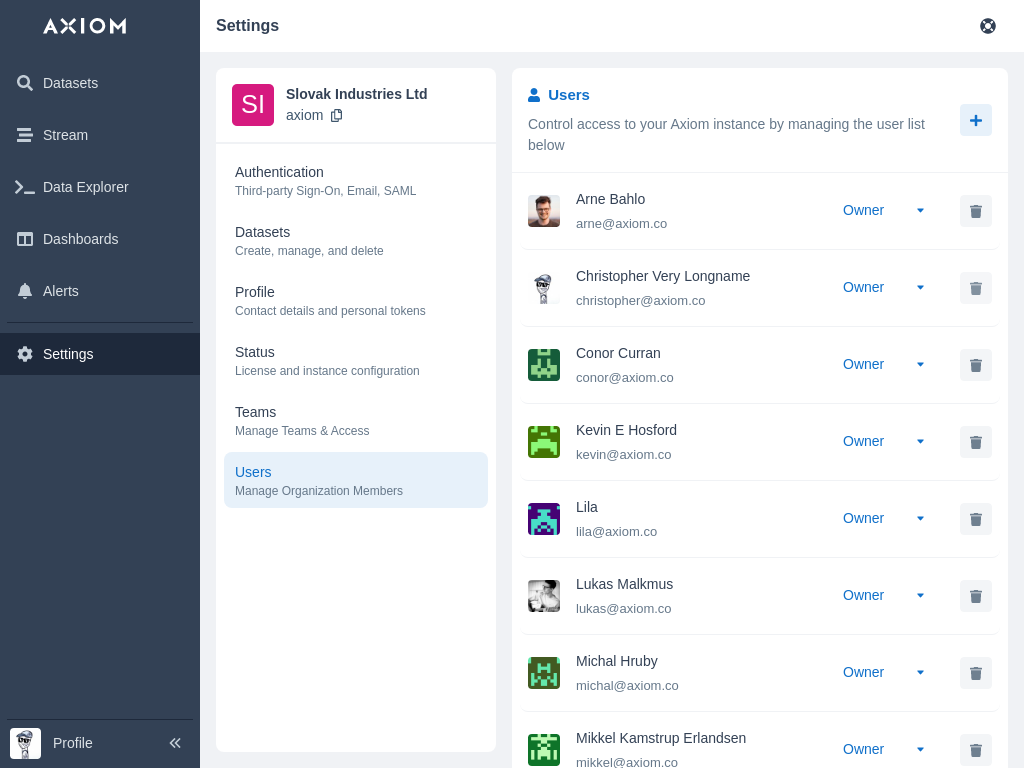Delete user Arne Bahlo
The image size is (1024, 768).
(975, 211)
